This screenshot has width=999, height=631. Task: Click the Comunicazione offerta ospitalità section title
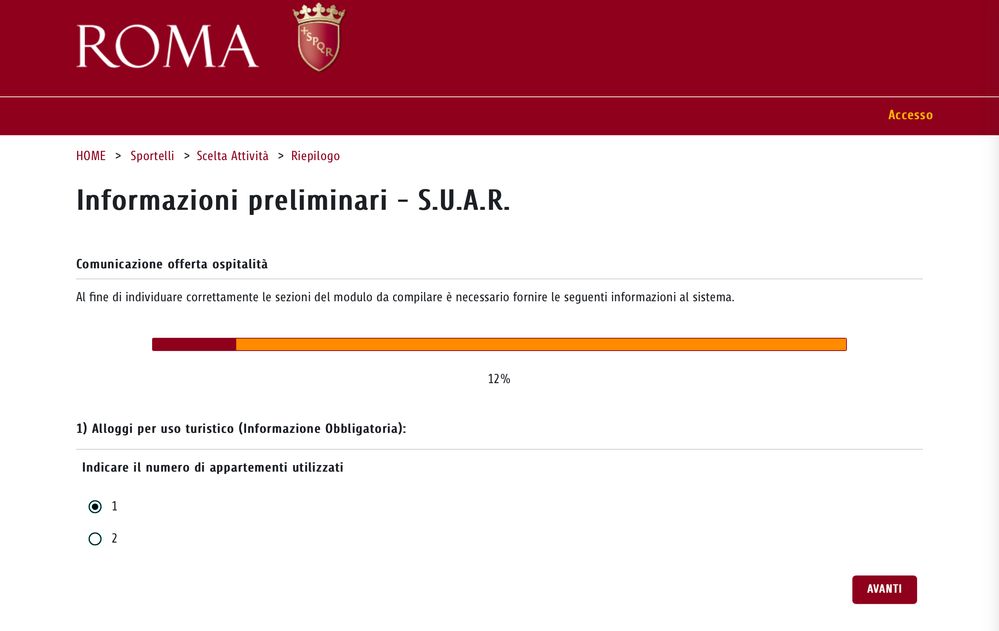[172, 265]
